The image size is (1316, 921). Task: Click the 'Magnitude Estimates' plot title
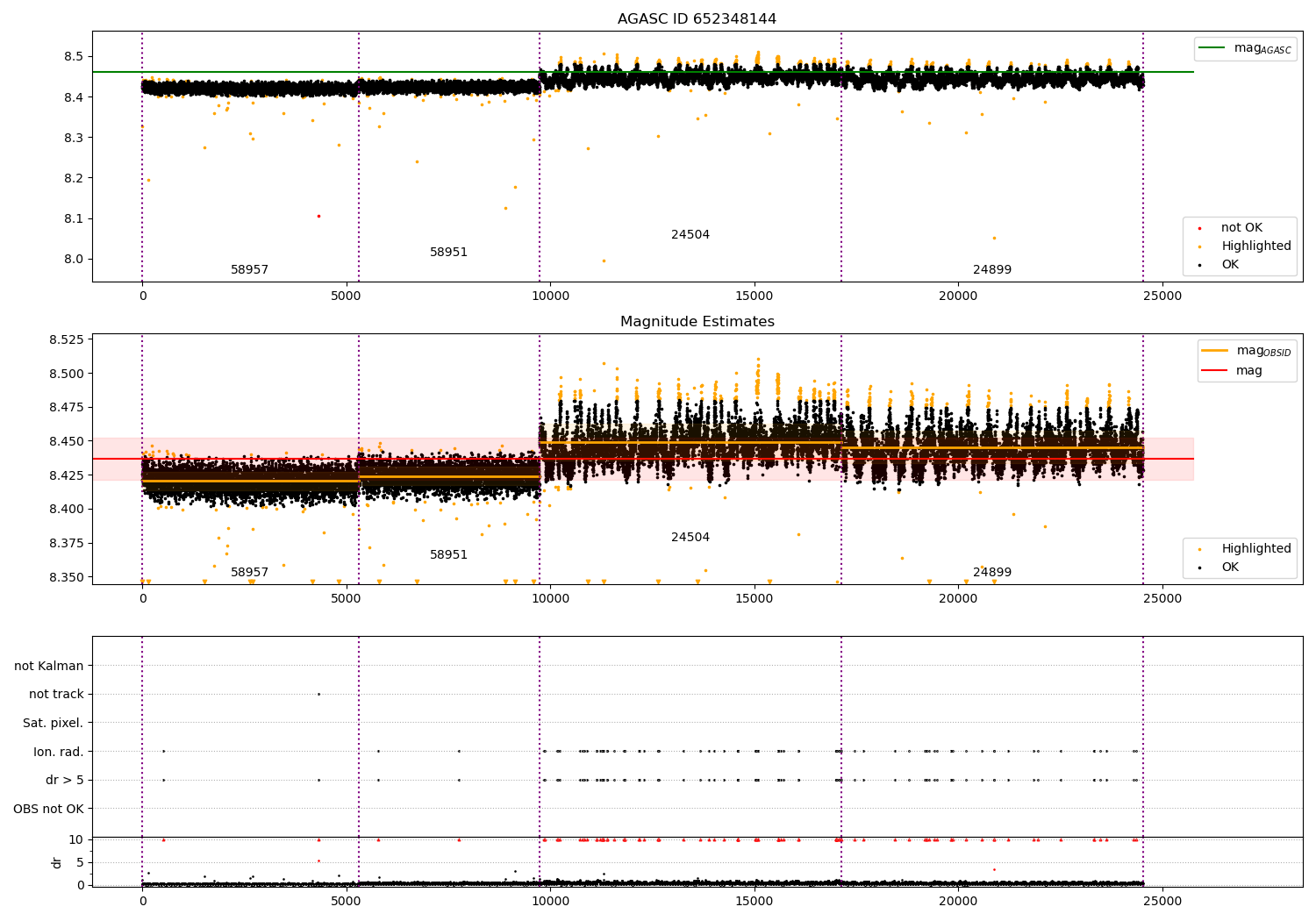[x=697, y=322]
